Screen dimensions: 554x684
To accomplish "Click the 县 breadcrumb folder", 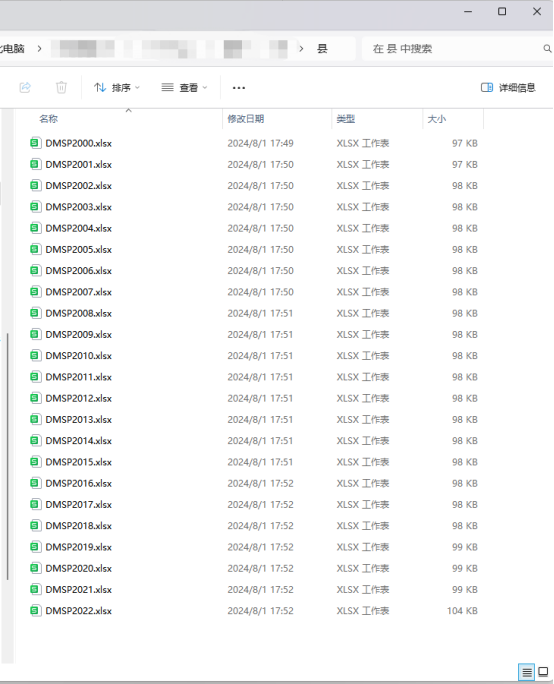I will click(x=322, y=48).
